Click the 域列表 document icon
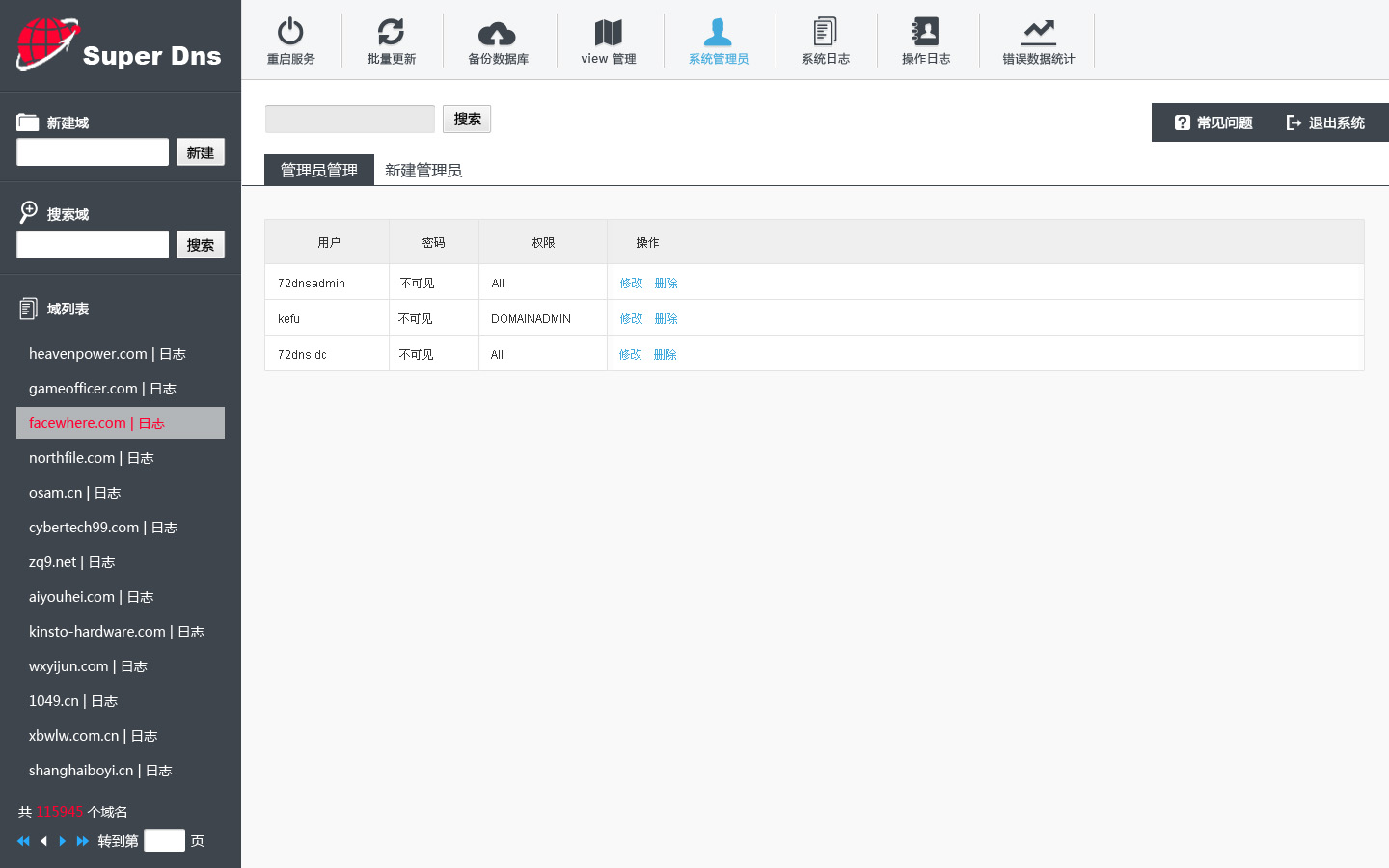The height and width of the screenshot is (868, 1389). tap(29, 309)
